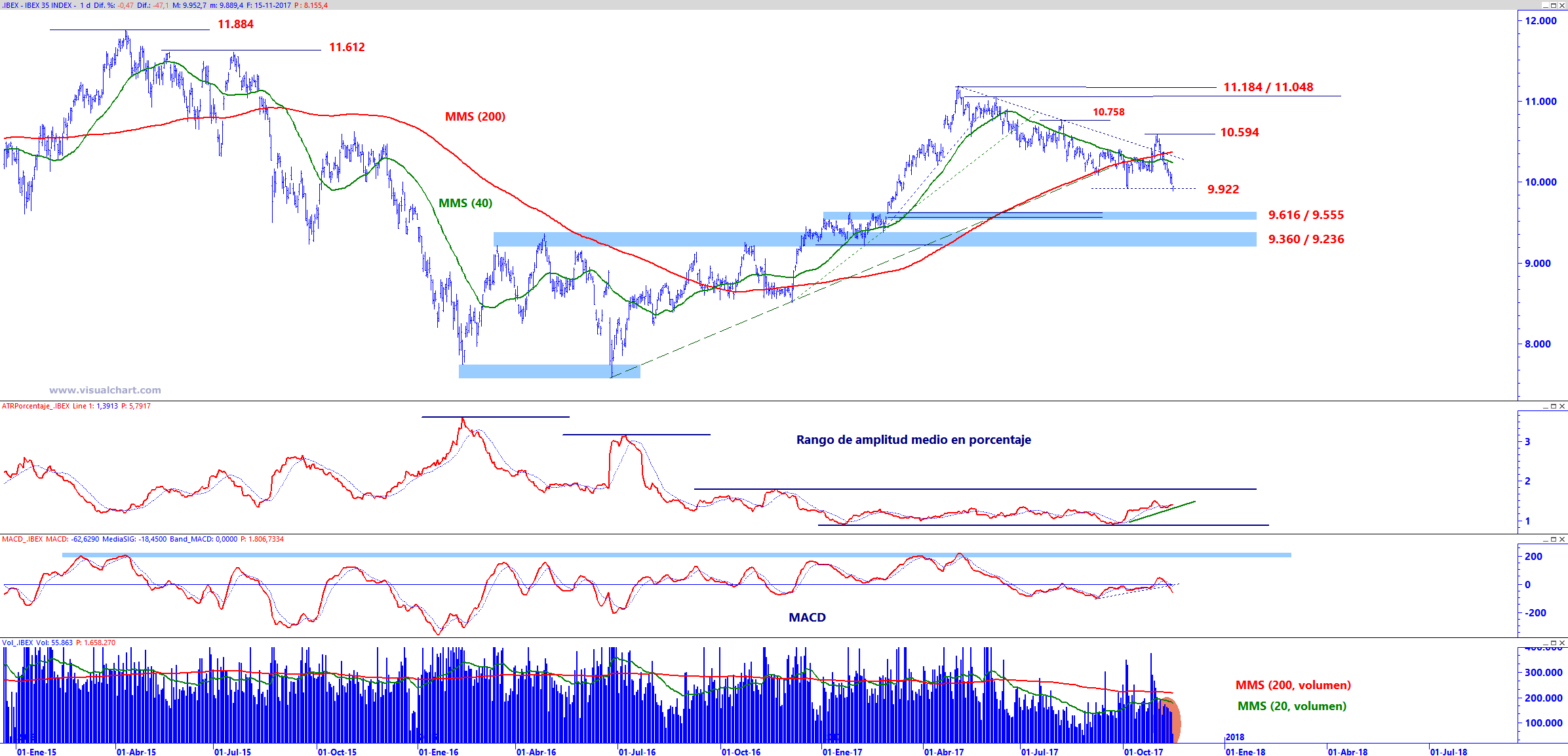Close the MACD indicator panel
Image resolution: width=1568 pixels, height=756 pixels.
[1561, 540]
